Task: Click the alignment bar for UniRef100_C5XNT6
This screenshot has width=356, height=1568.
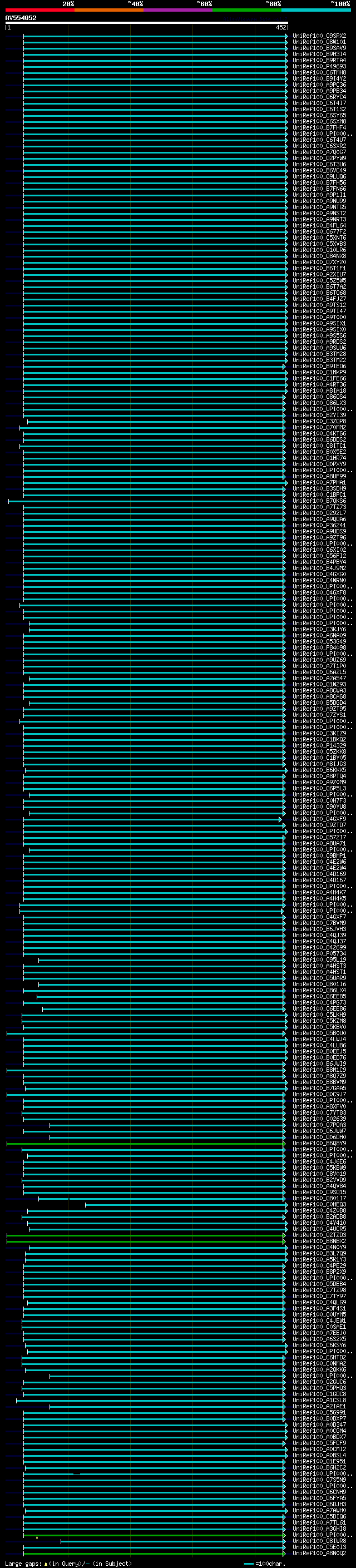Action: click(155, 238)
